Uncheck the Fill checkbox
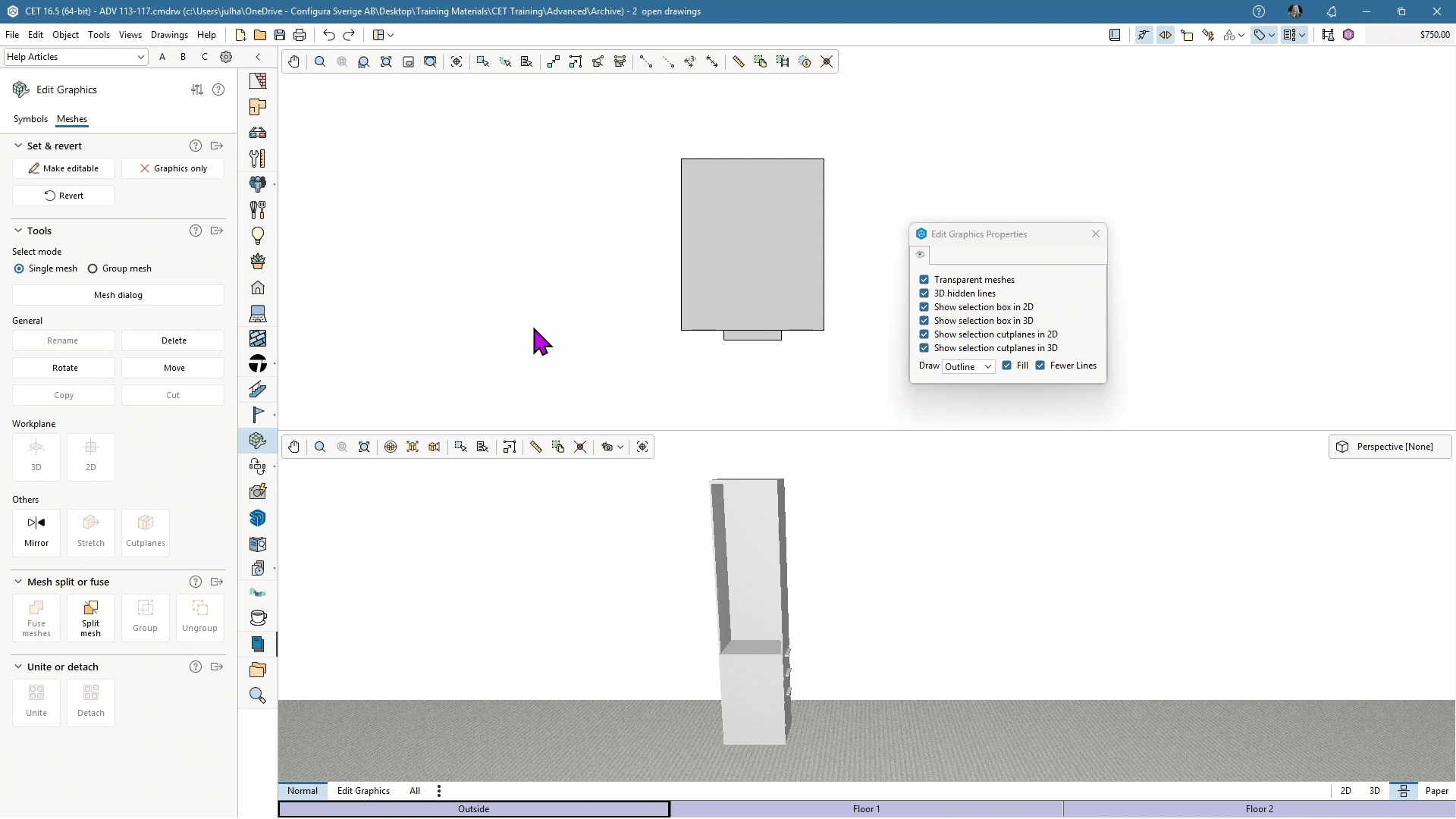1456x819 pixels. point(1006,366)
